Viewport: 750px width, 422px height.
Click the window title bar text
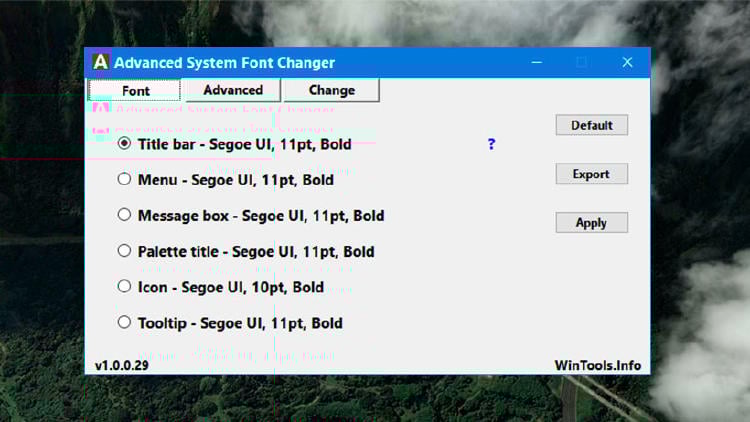click(x=224, y=63)
